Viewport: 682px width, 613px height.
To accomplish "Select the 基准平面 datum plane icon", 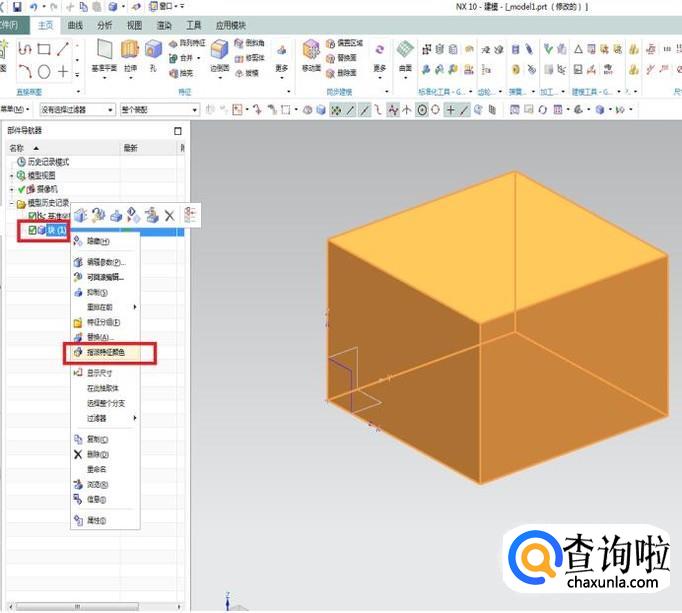I will tap(104, 51).
